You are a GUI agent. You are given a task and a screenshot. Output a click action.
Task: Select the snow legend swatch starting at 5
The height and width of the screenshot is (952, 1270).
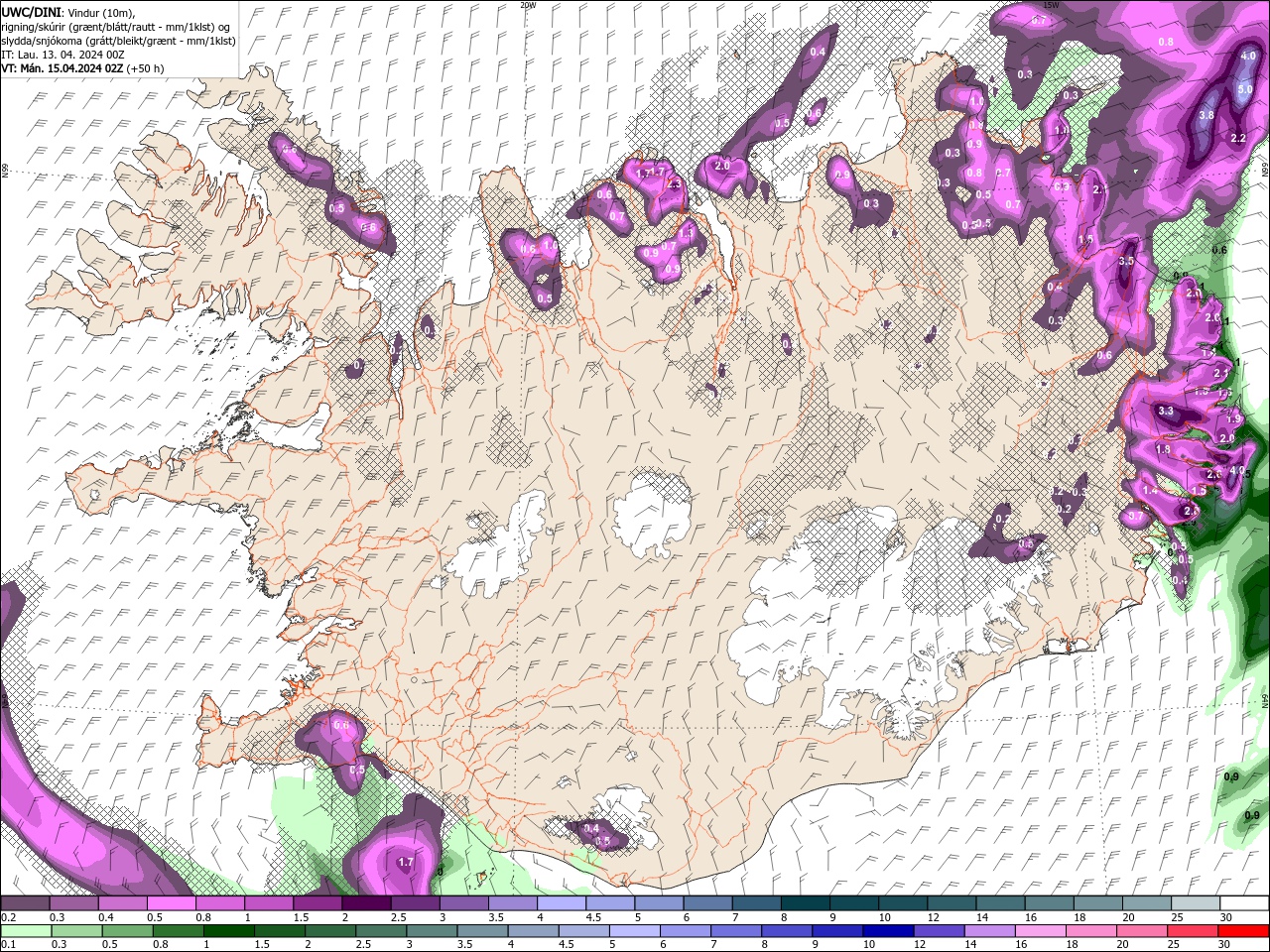(x=658, y=903)
